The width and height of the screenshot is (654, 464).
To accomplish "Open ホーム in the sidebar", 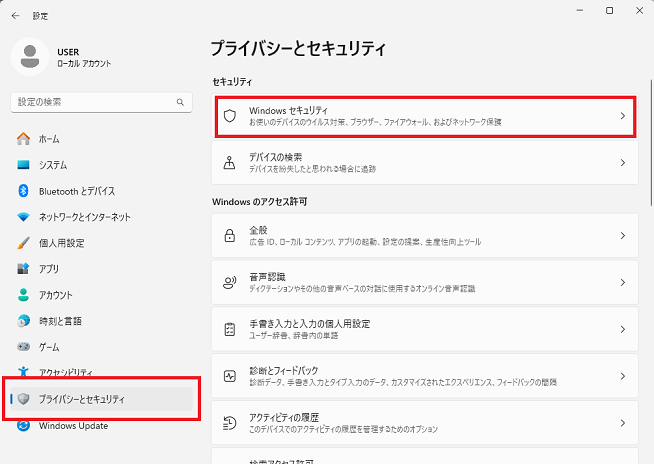I will coord(48,139).
